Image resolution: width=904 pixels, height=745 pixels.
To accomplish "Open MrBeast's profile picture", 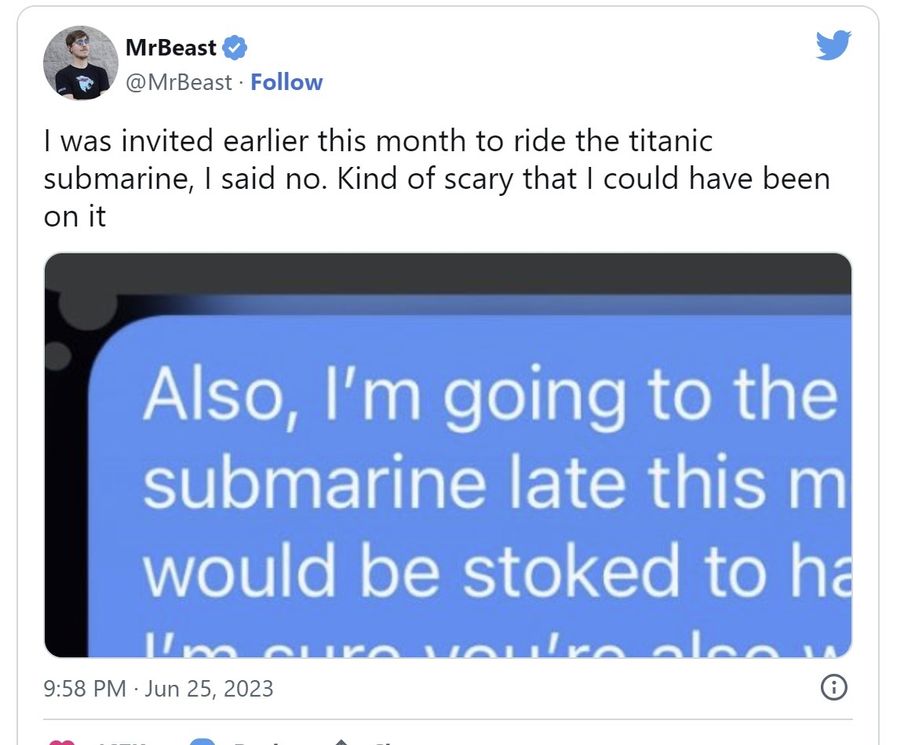I will 80,63.
